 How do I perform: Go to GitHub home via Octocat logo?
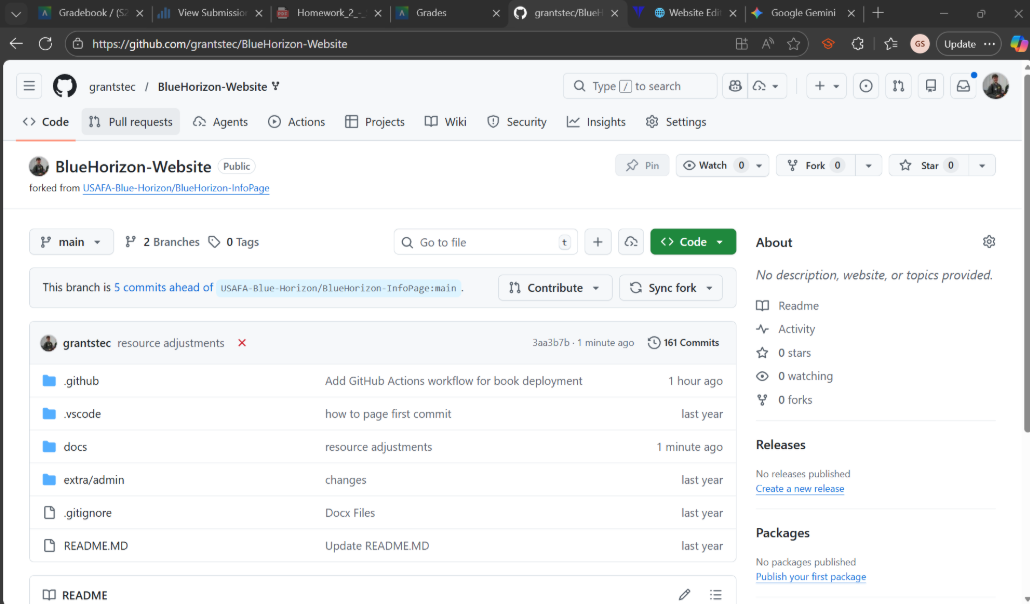click(x=64, y=86)
